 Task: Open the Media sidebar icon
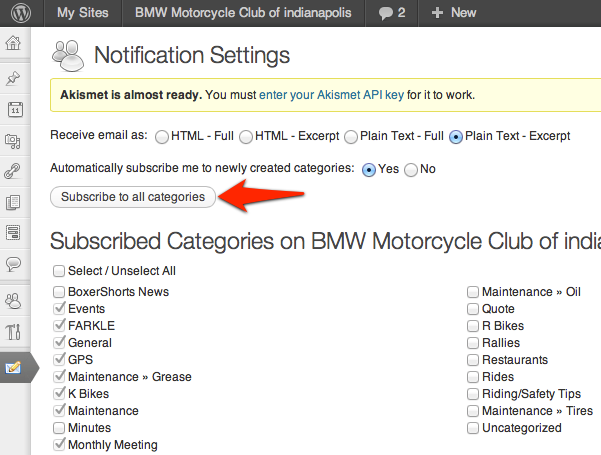click(13, 141)
